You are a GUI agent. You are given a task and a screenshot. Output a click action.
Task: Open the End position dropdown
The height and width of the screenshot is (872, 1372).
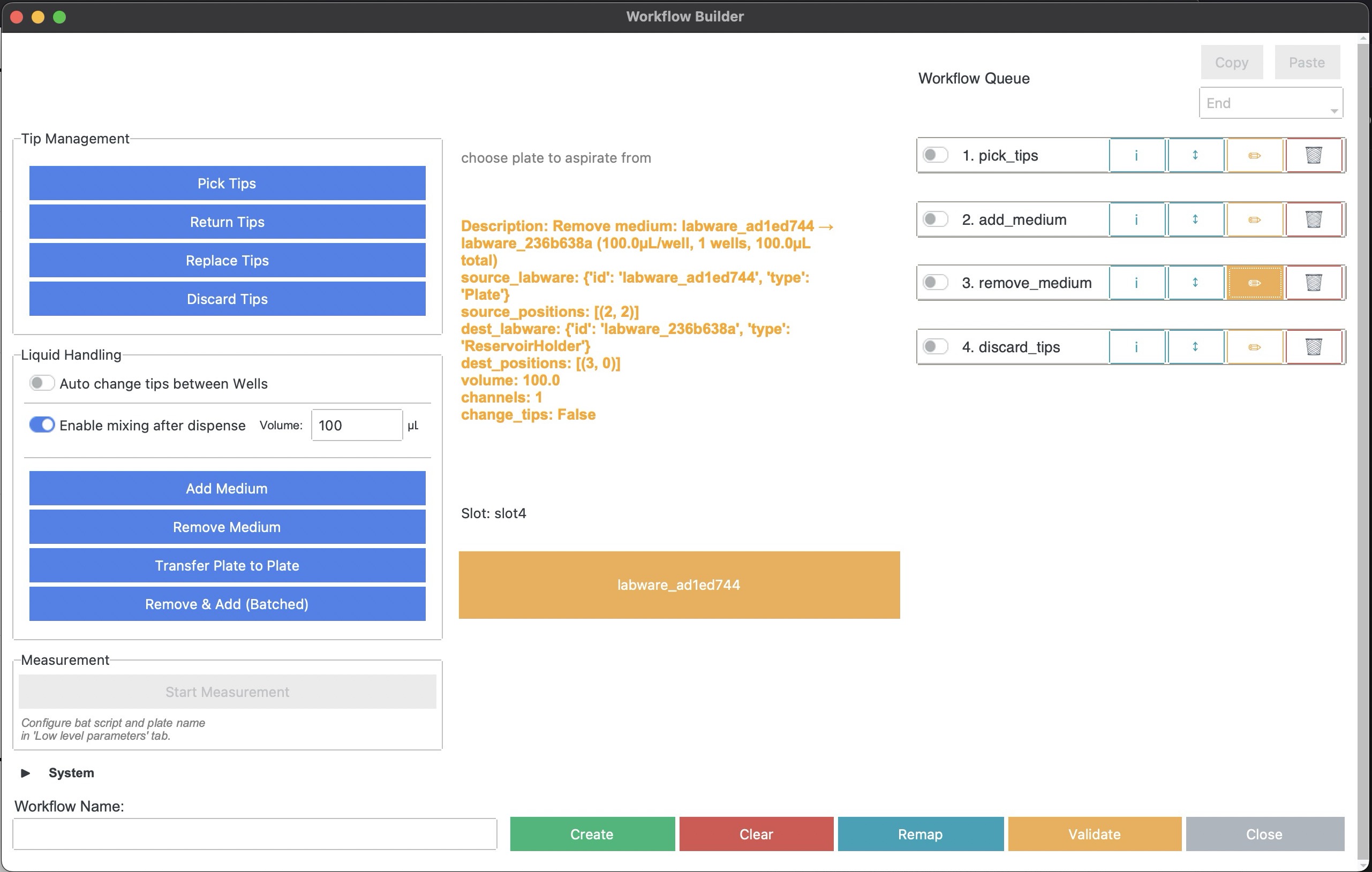1270,104
